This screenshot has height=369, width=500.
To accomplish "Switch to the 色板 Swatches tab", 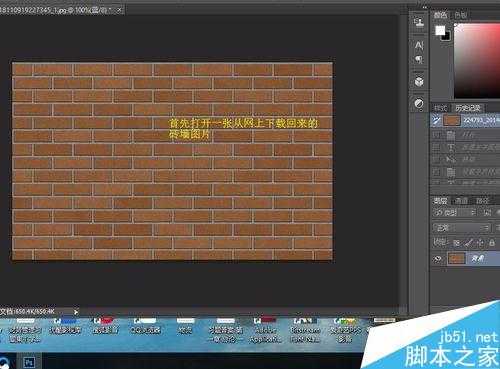I will tap(460, 15).
